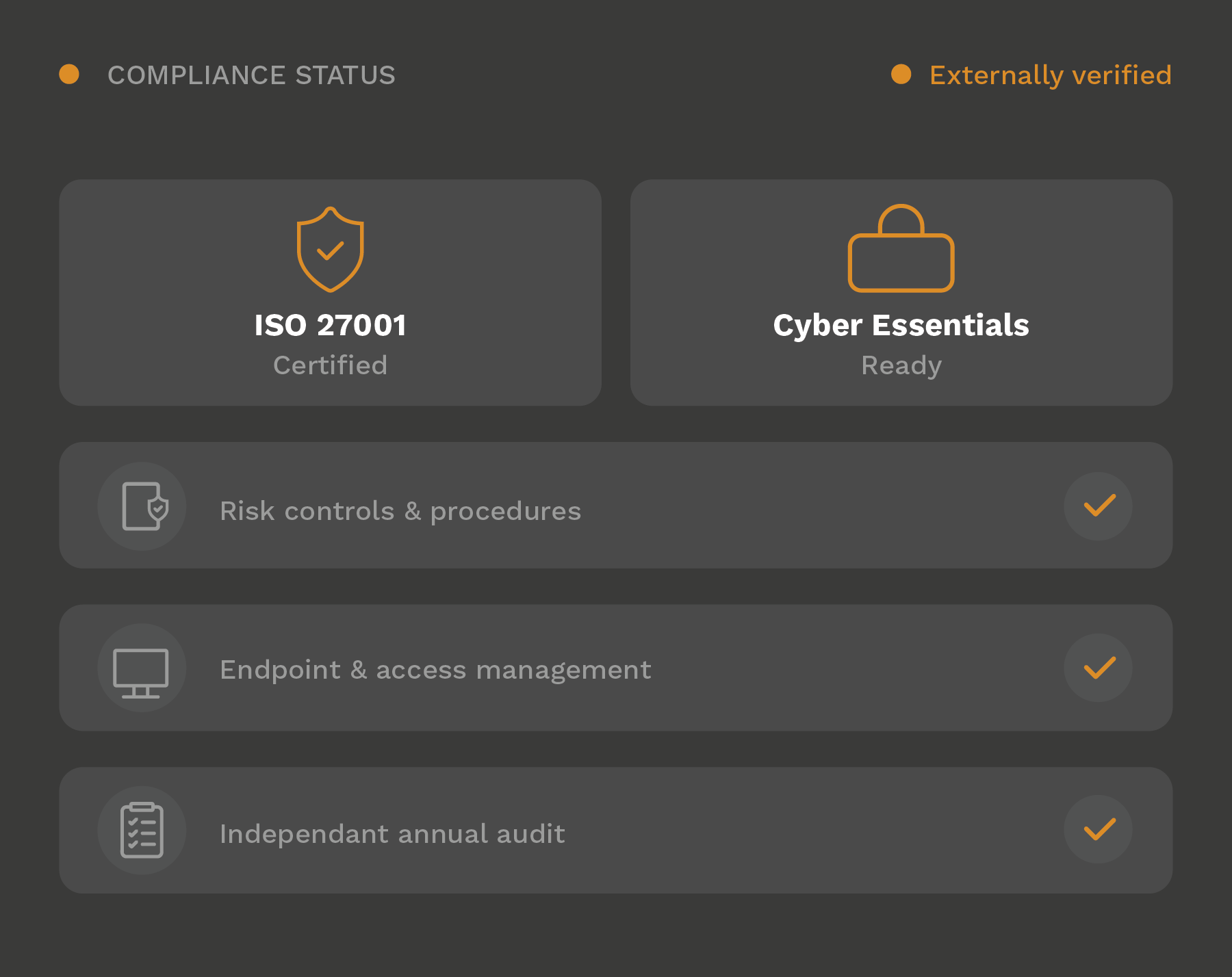1232x977 pixels.
Task: Click the Certified status under ISO 27001
Action: pyautogui.click(x=330, y=365)
